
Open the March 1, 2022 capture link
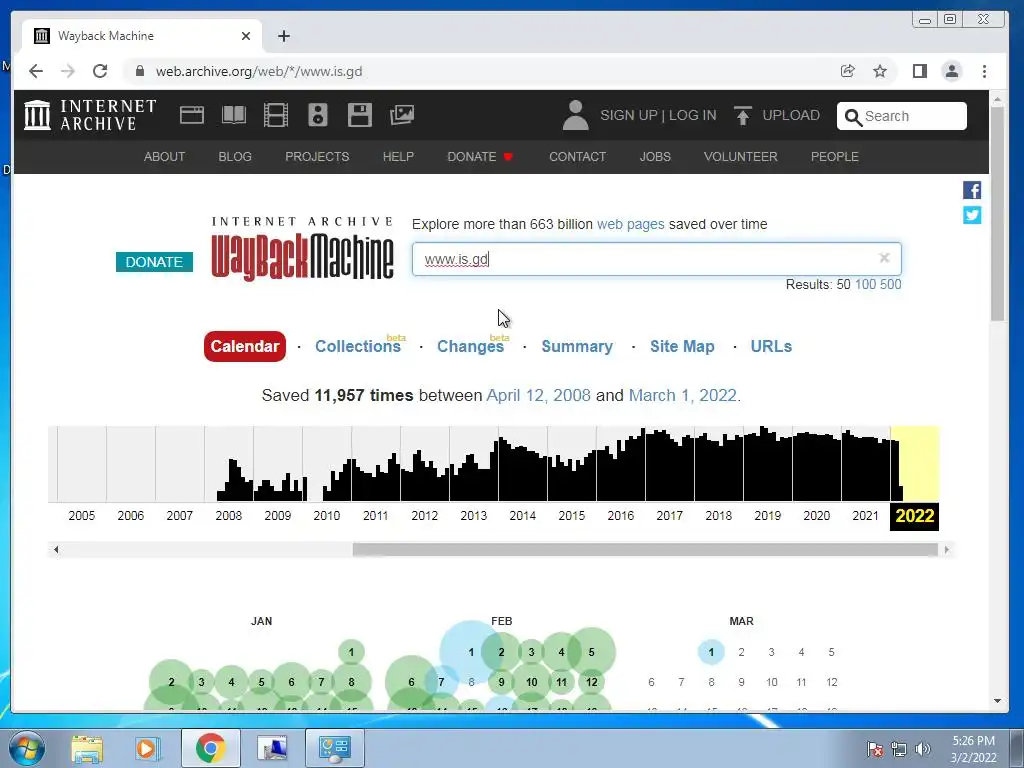click(682, 395)
